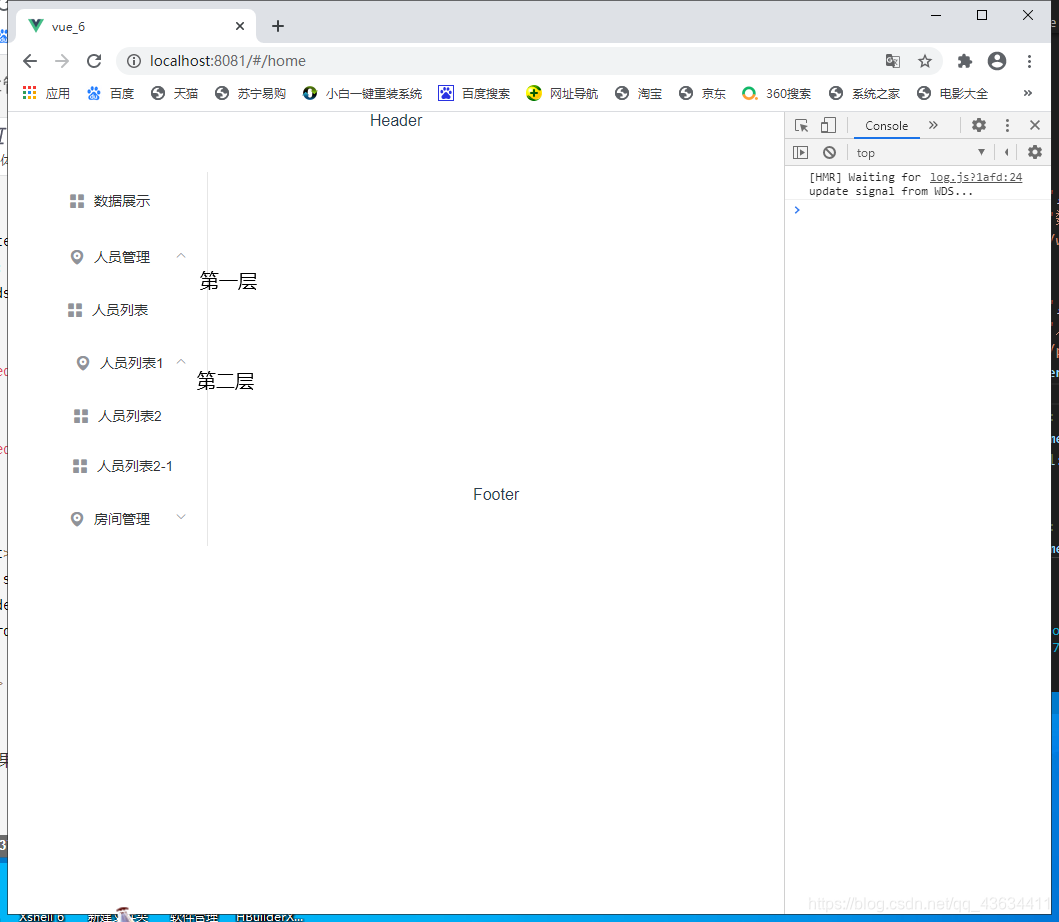
Task: Toggle the console sidebar
Action: pos(800,153)
